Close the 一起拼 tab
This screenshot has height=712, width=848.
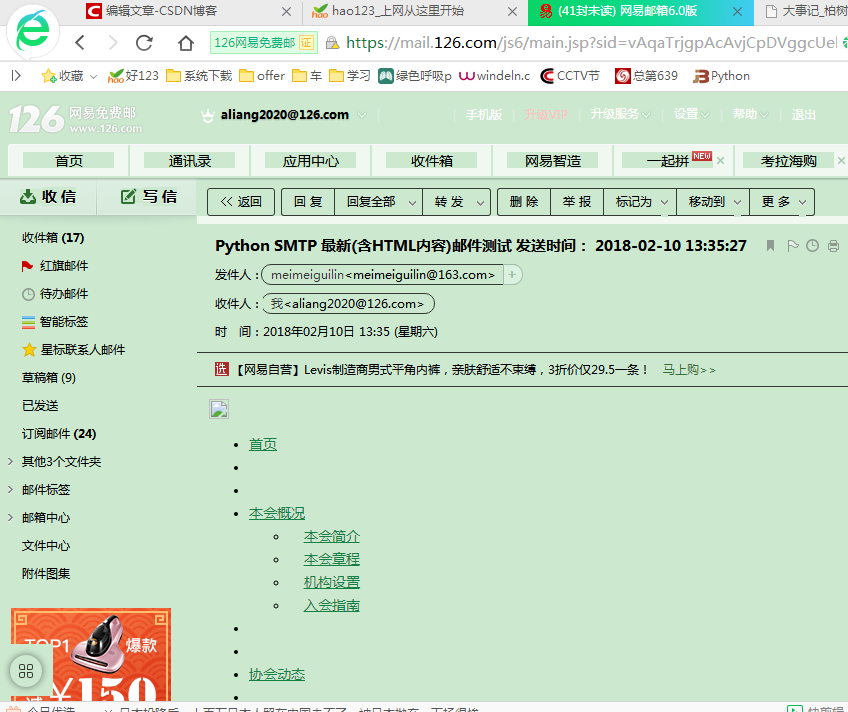click(720, 161)
